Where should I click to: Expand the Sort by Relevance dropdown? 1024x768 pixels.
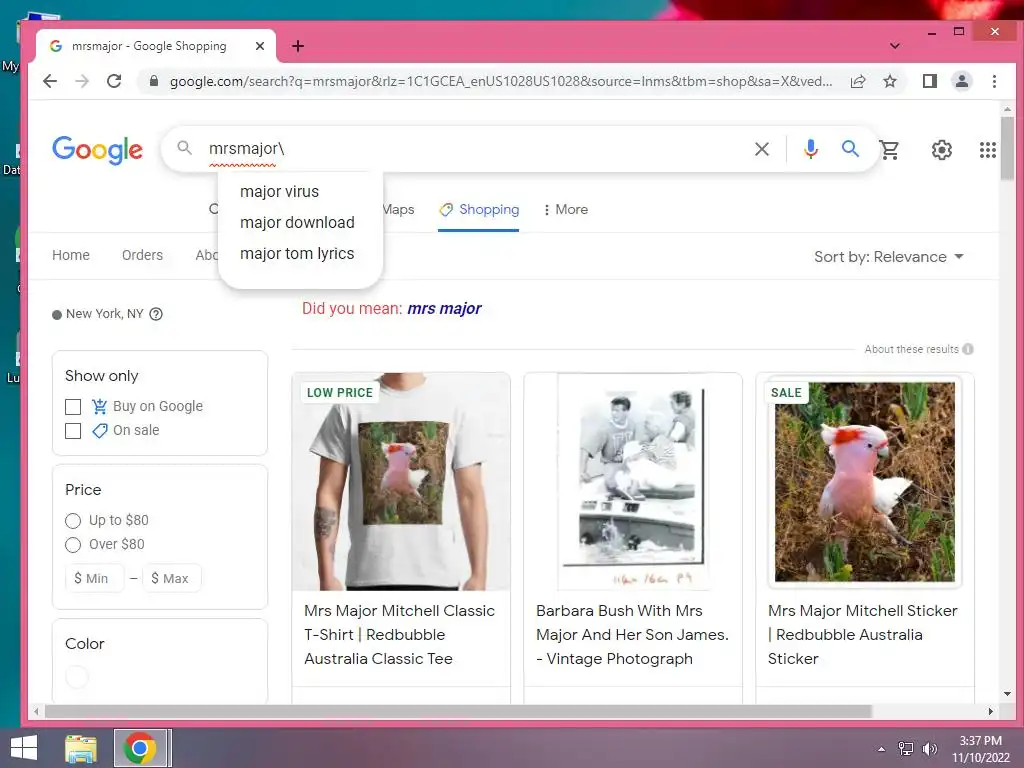(889, 257)
